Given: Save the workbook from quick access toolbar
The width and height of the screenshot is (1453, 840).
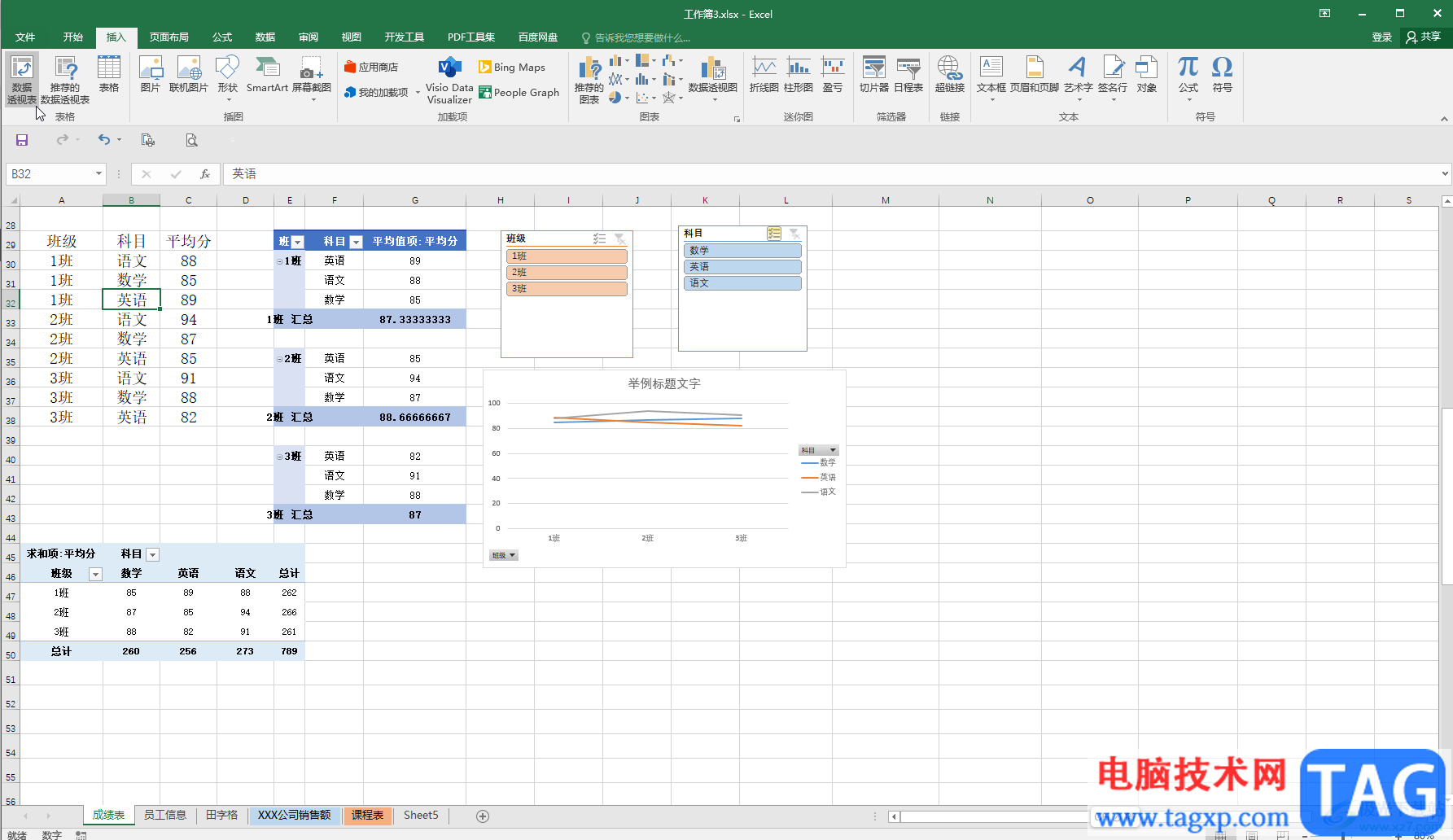Looking at the screenshot, I should pyautogui.click(x=22, y=140).
